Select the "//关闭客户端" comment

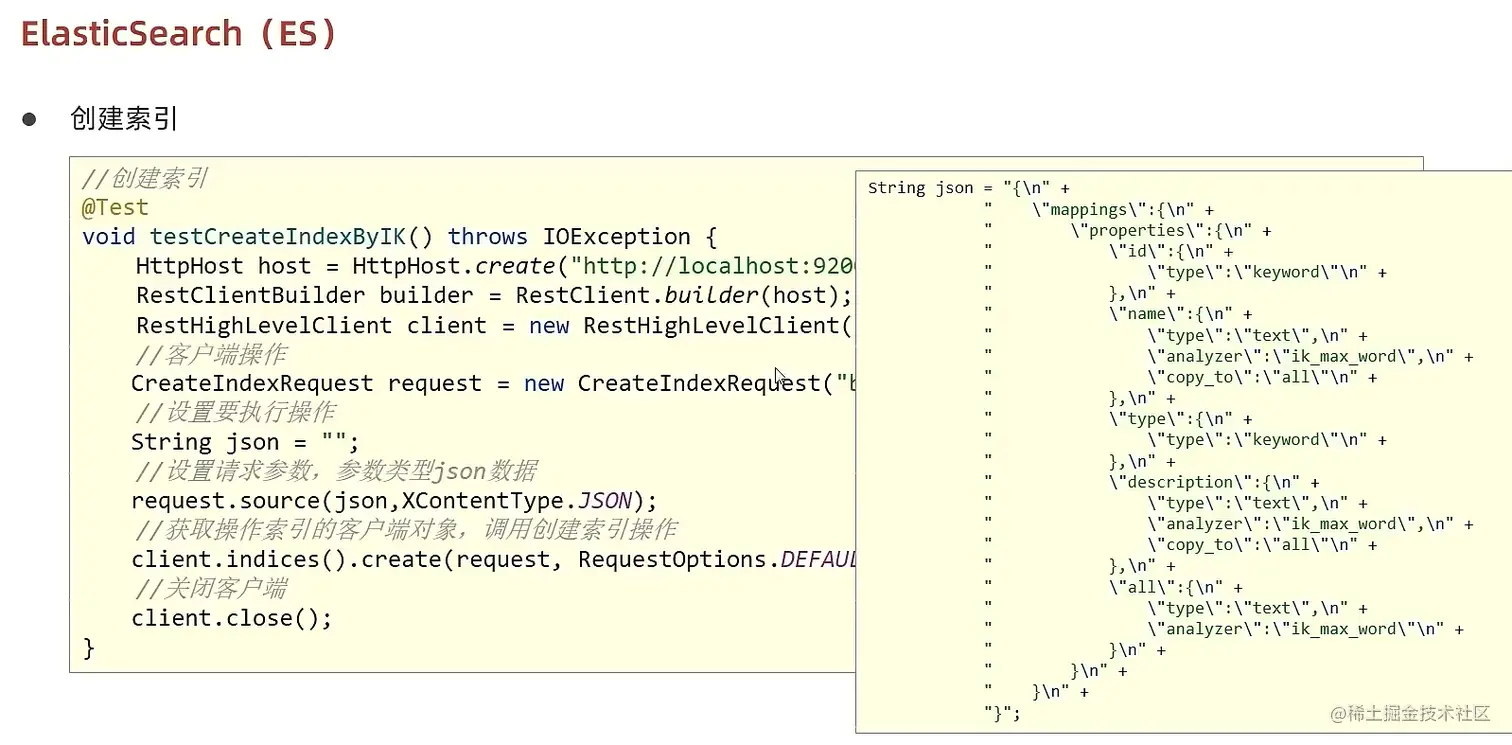tap(210, 588)
